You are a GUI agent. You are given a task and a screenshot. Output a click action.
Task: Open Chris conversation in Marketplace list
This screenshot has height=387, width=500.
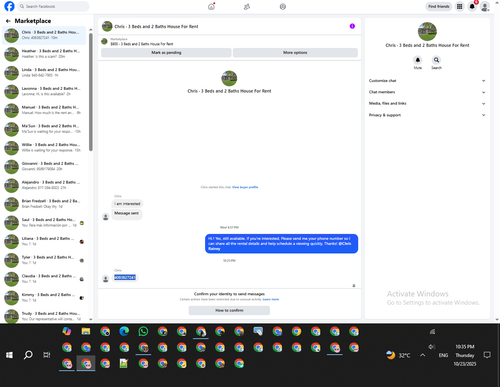pos(44,35)
